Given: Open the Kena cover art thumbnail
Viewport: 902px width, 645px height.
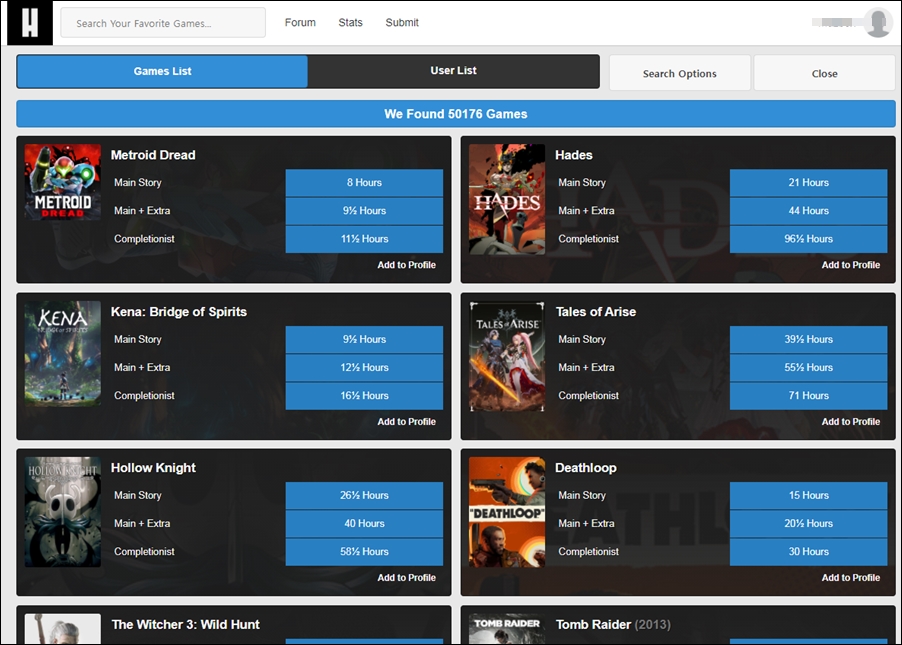Looking at the screenshot, I should pyautogui.click(x=63, y=353).
